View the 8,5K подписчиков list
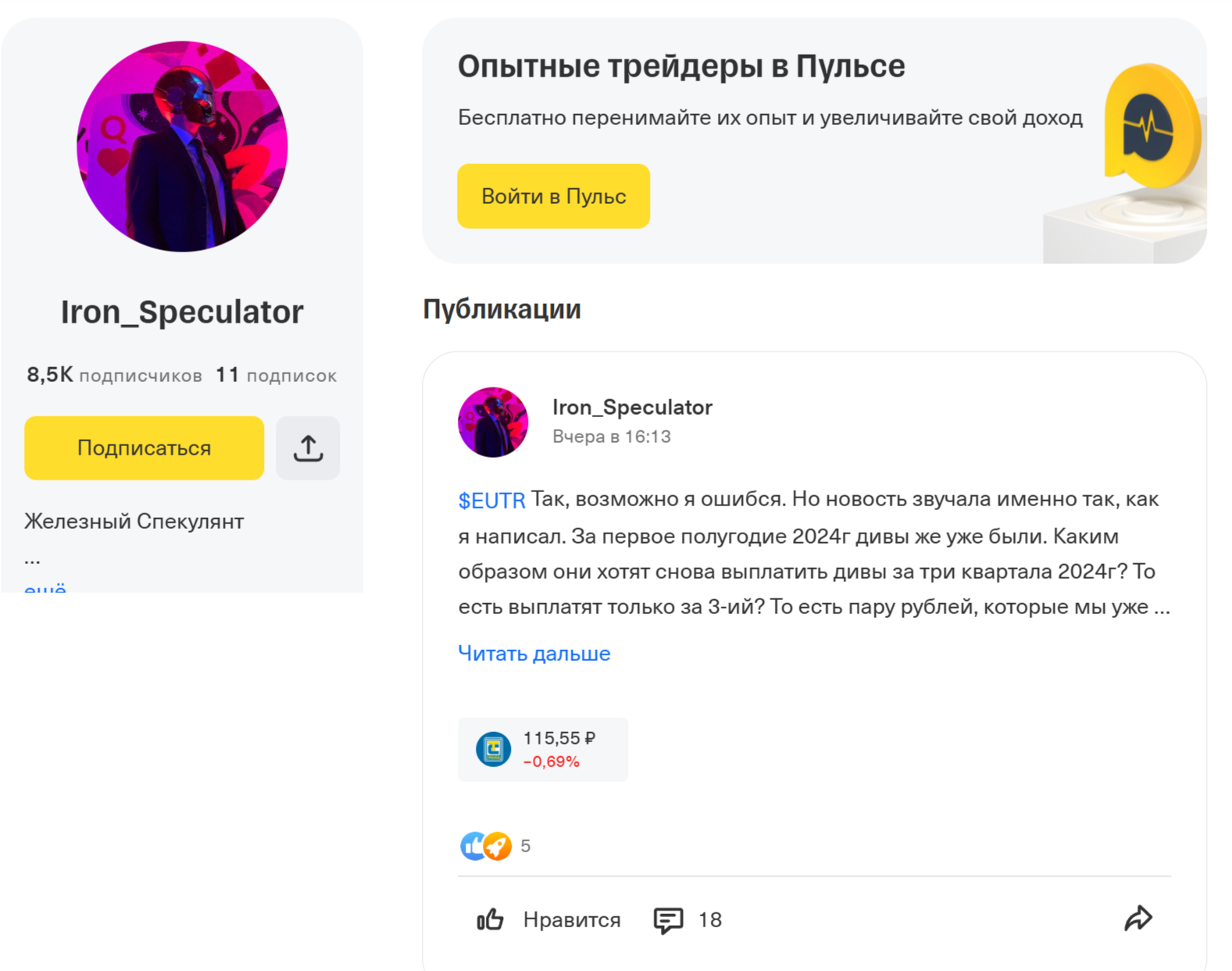The height and width of the screenshot is (971, 1232). tap(114, 376)
